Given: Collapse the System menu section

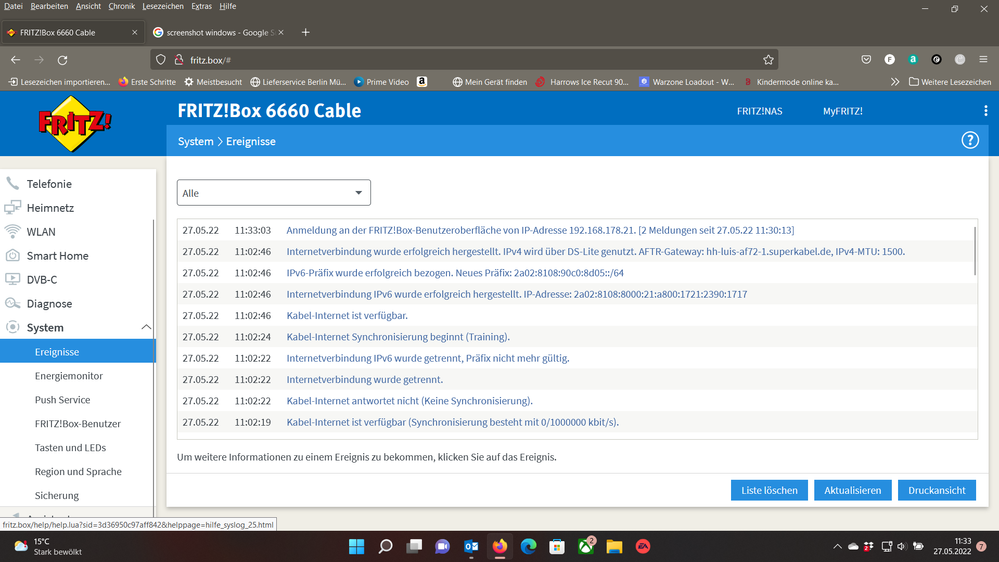Looking at the screenshot, I should click(146, 328).
